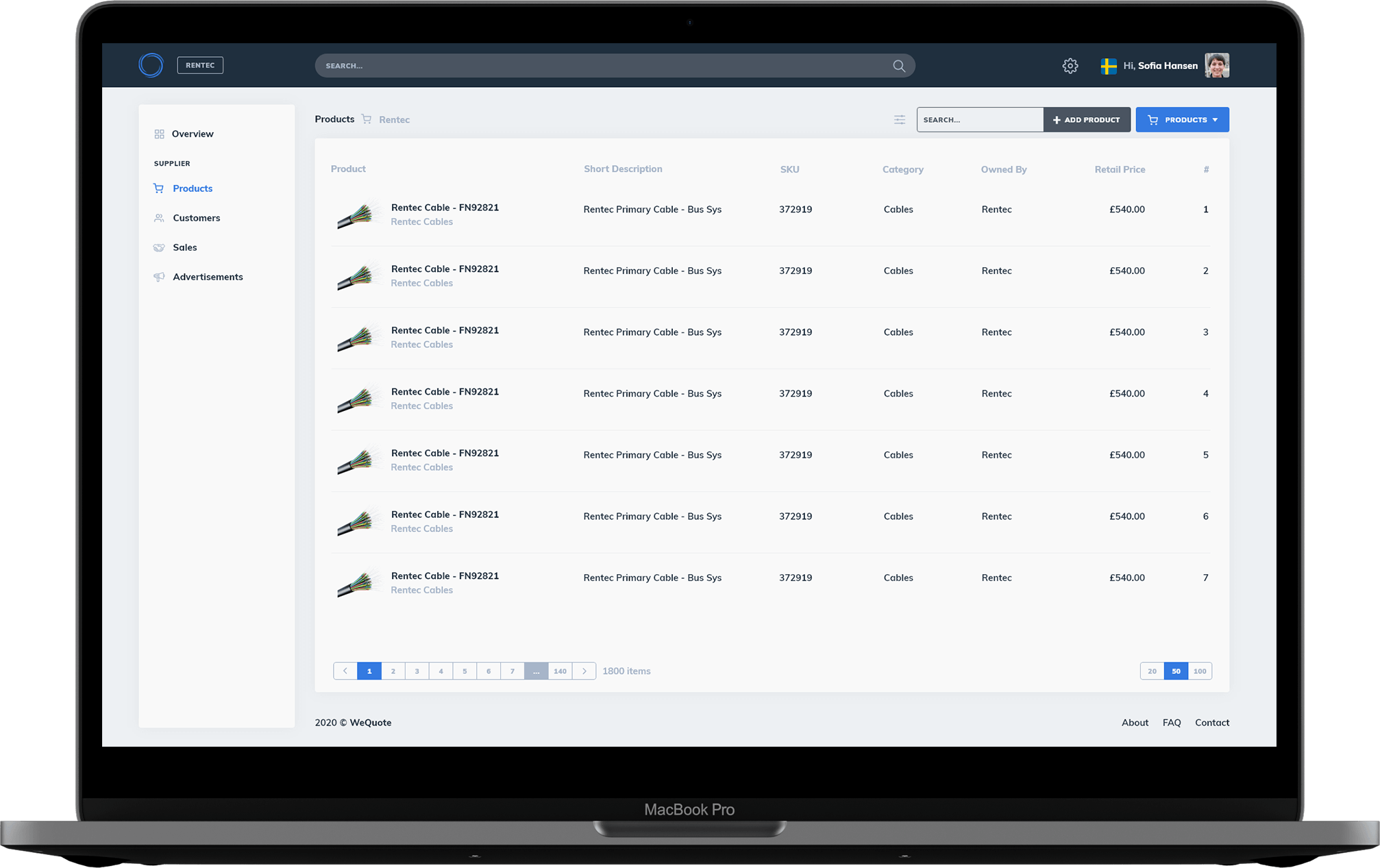Open Overview from the sidebar
The image size is (1380, 868).
tap(192, 134)
